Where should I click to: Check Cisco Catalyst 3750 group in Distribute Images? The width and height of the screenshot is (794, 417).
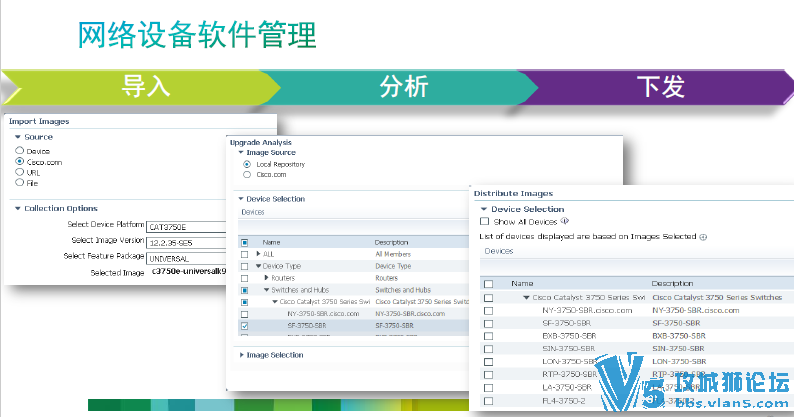[x=488, y=297]
